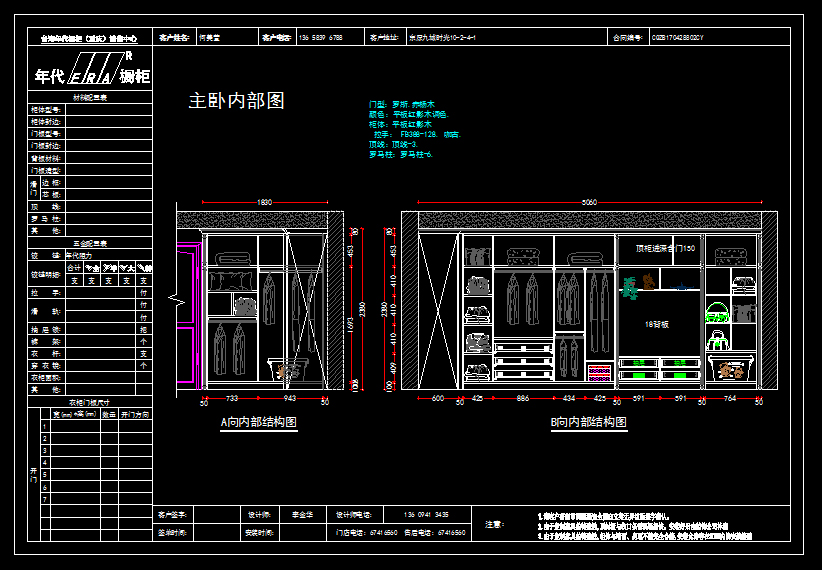The height and width of the screenshot is (570, 822).
Task: Click the 1830 width dimension of A elevation
Action: pyautogui.click(x=264, y=203)
